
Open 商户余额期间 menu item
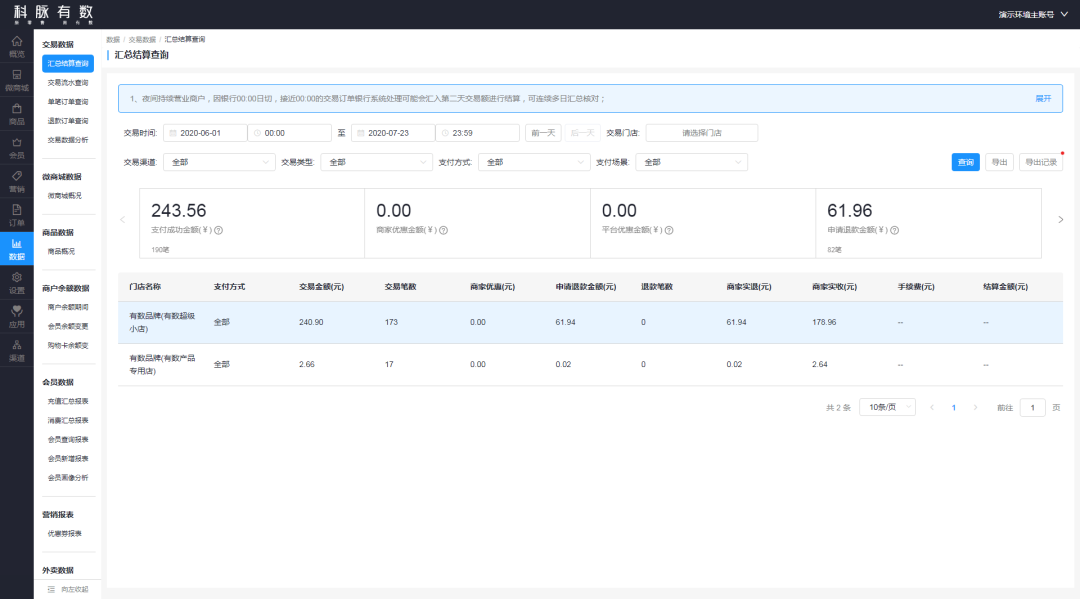point(68,307)
